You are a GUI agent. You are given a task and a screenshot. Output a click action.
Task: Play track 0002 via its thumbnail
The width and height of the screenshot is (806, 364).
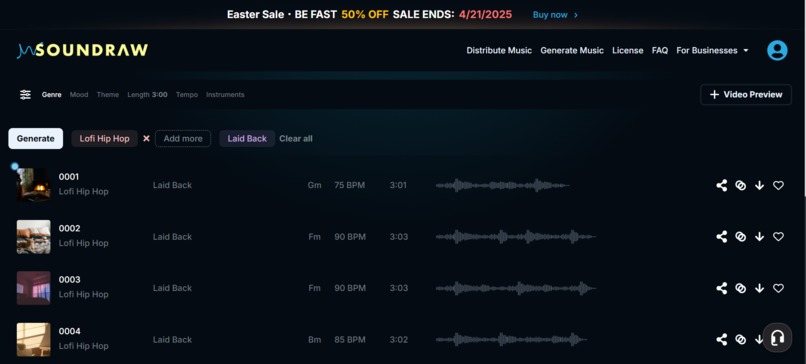(x=33, y=236)
